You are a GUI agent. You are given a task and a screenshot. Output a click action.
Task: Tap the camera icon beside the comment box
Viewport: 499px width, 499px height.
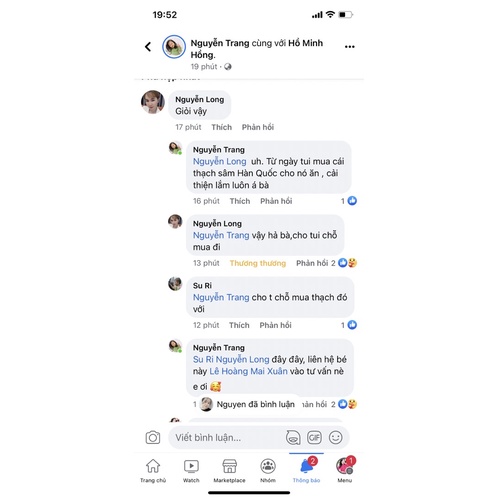point(153,437)
